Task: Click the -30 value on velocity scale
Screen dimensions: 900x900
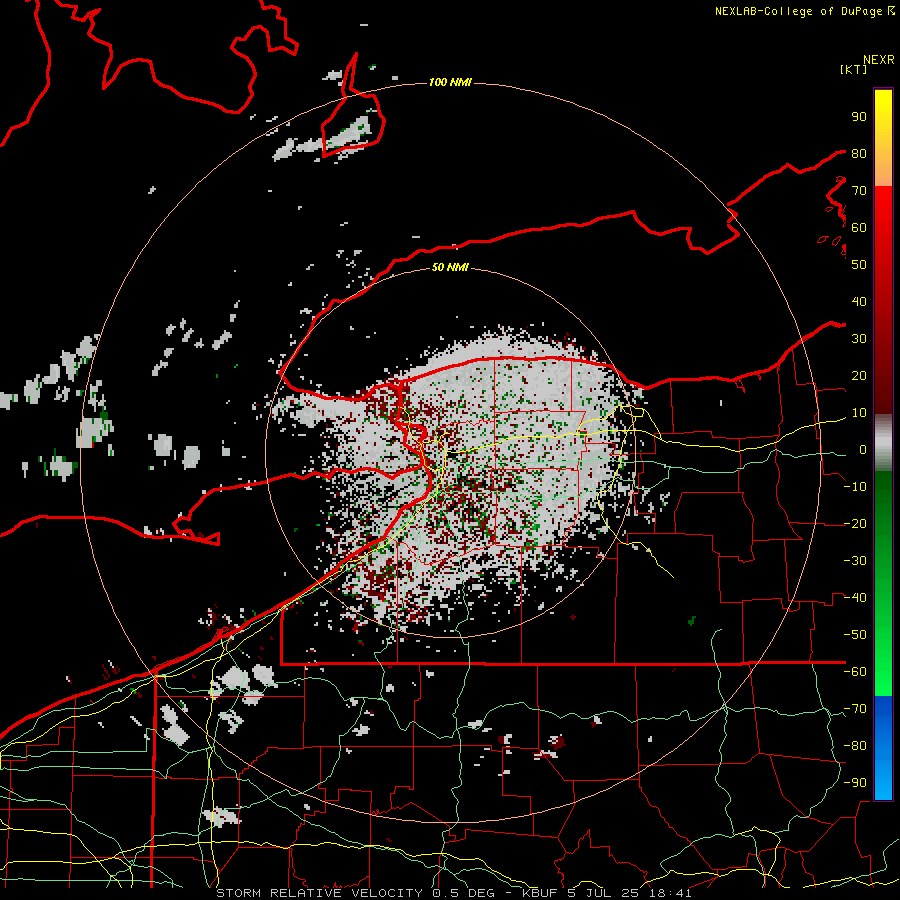Action: coord(855,561)
